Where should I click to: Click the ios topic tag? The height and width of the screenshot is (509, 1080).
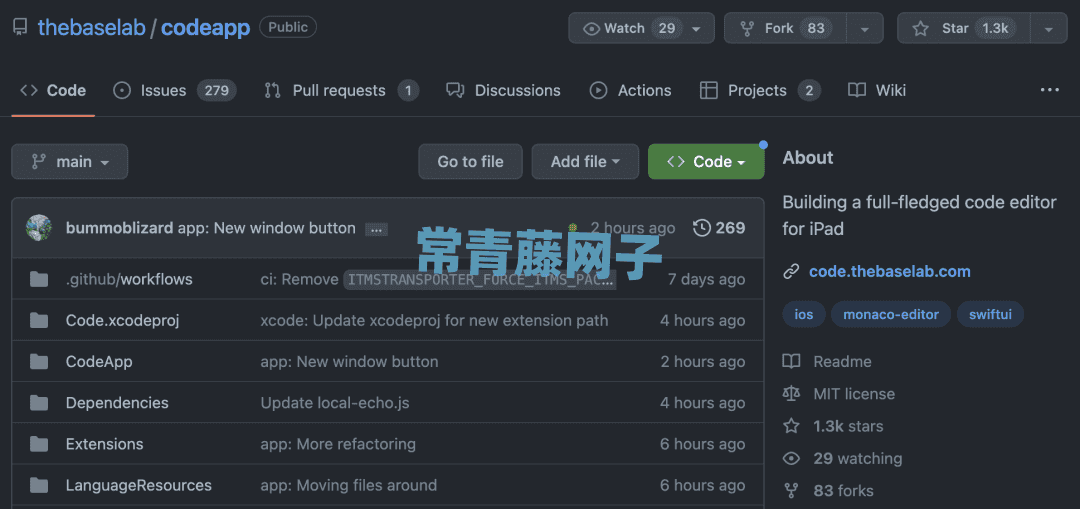click(804, 315)
